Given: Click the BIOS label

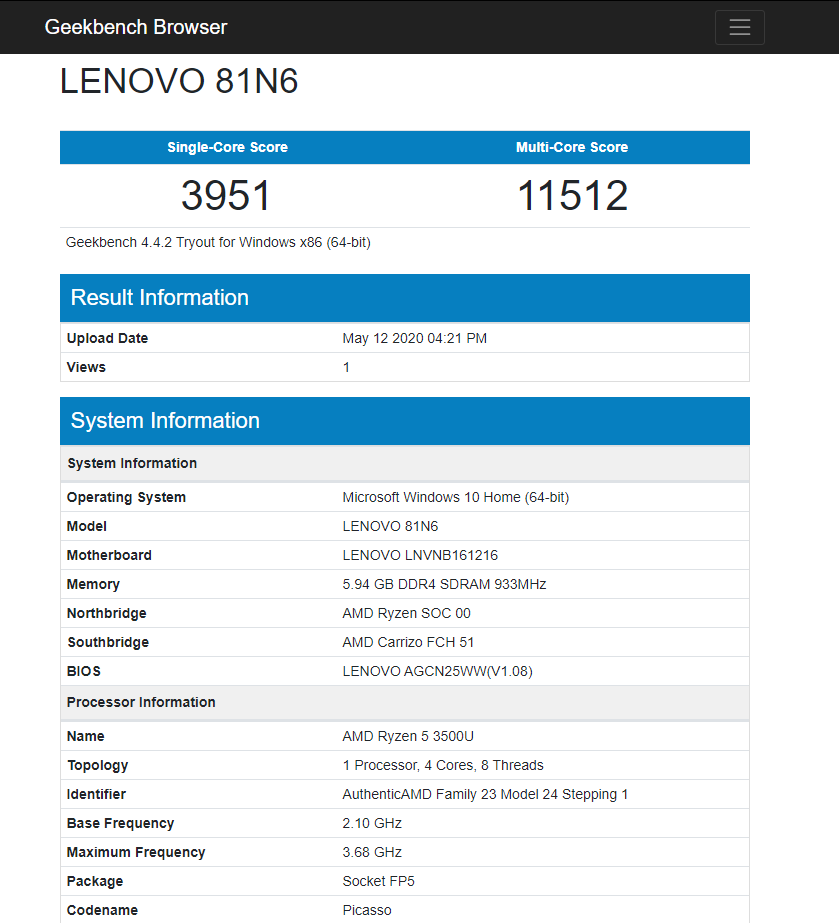Looking at the screenshot, I should point(84,671).
